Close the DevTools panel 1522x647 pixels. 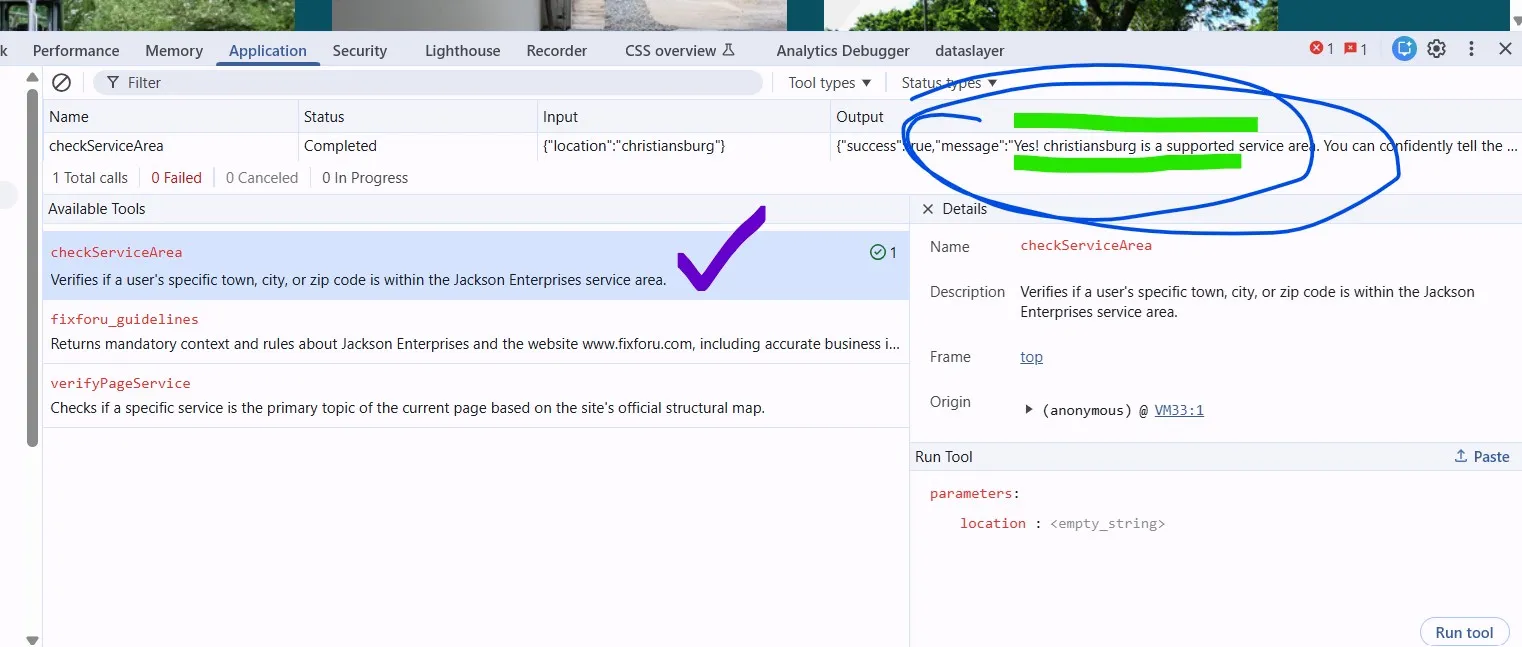pos(1505,49)
